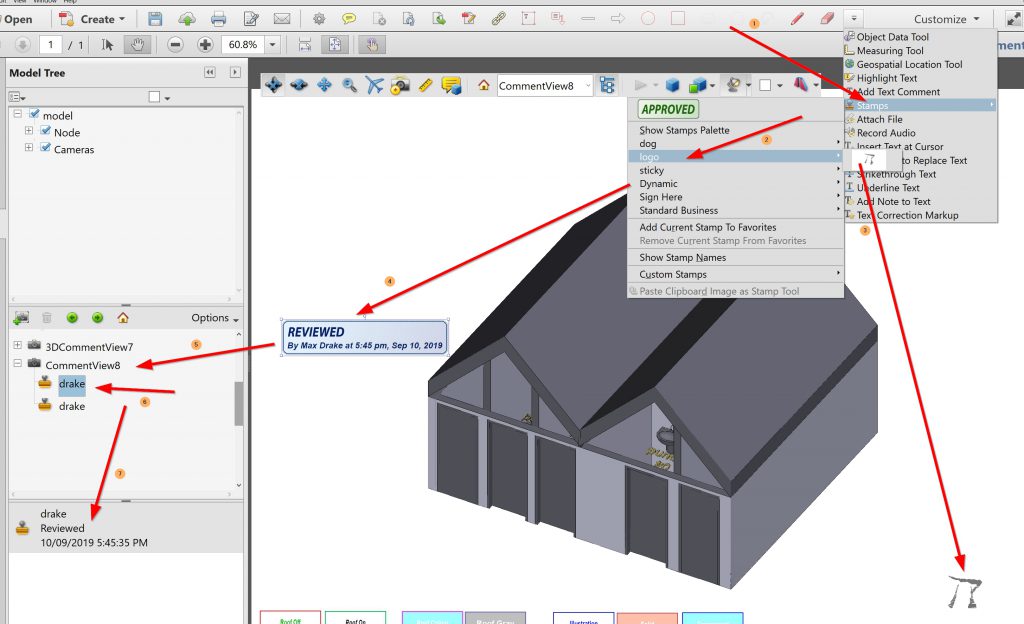Uncheck the model checkbox in Model Tree

(x=34, y=116)
